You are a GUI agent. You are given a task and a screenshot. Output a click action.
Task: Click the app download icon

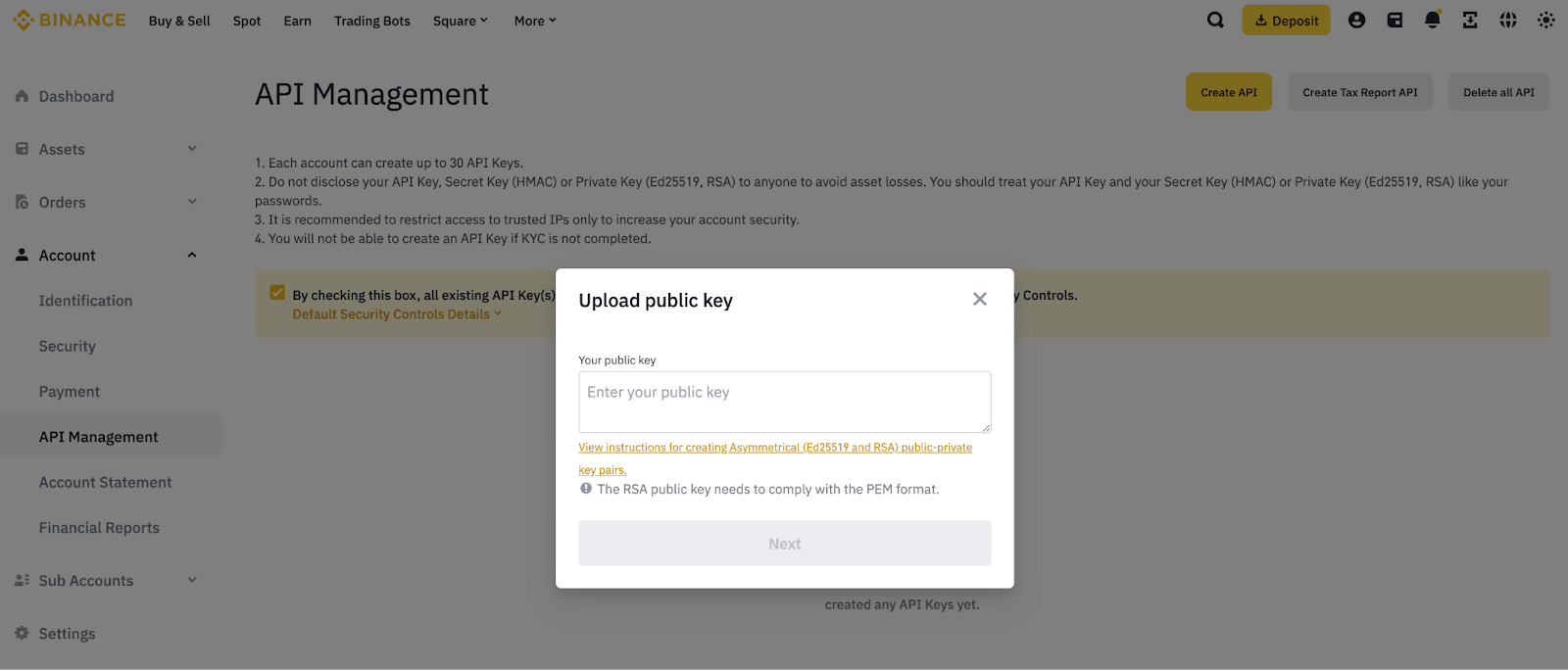pos(1470,21)
